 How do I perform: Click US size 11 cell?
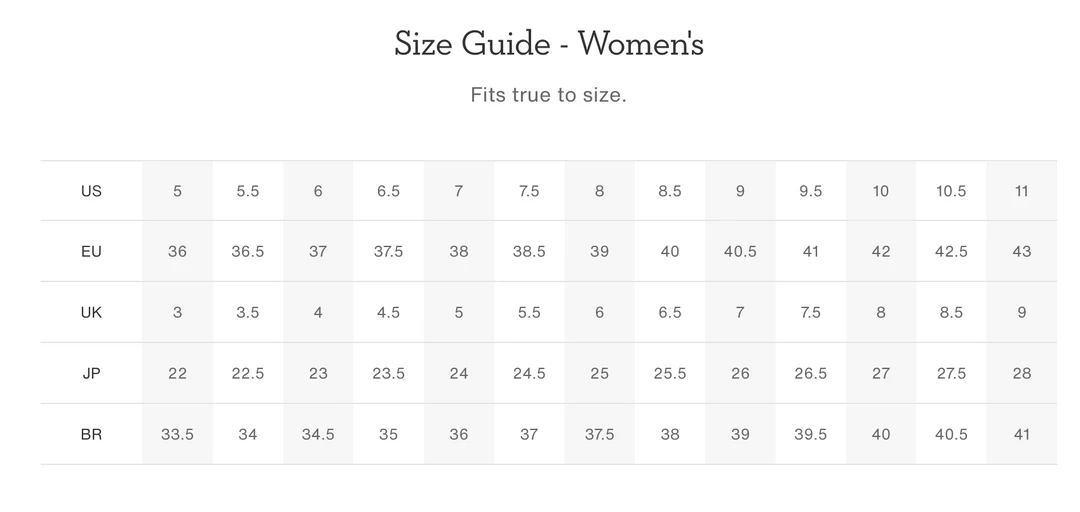tap(1021, 191)
